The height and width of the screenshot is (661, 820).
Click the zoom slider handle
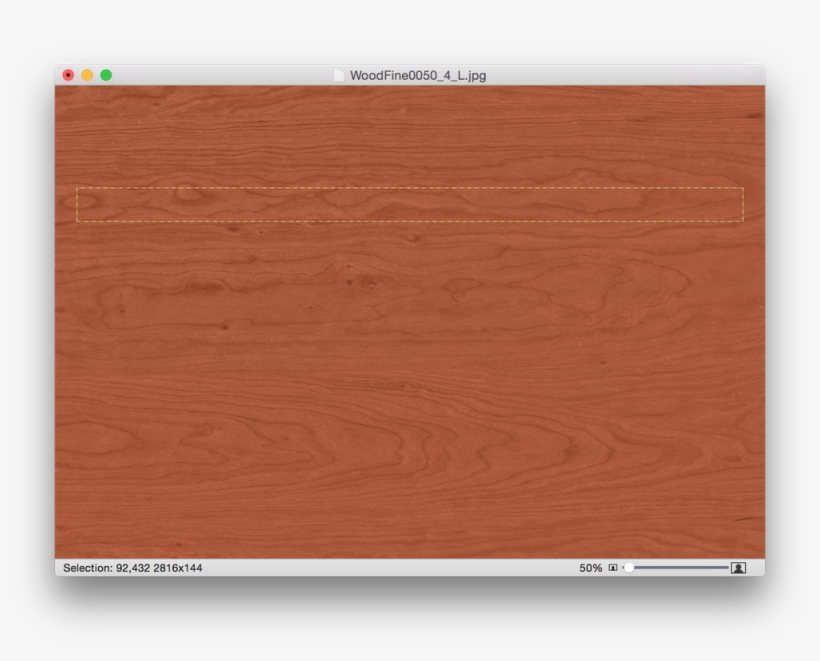629,568
